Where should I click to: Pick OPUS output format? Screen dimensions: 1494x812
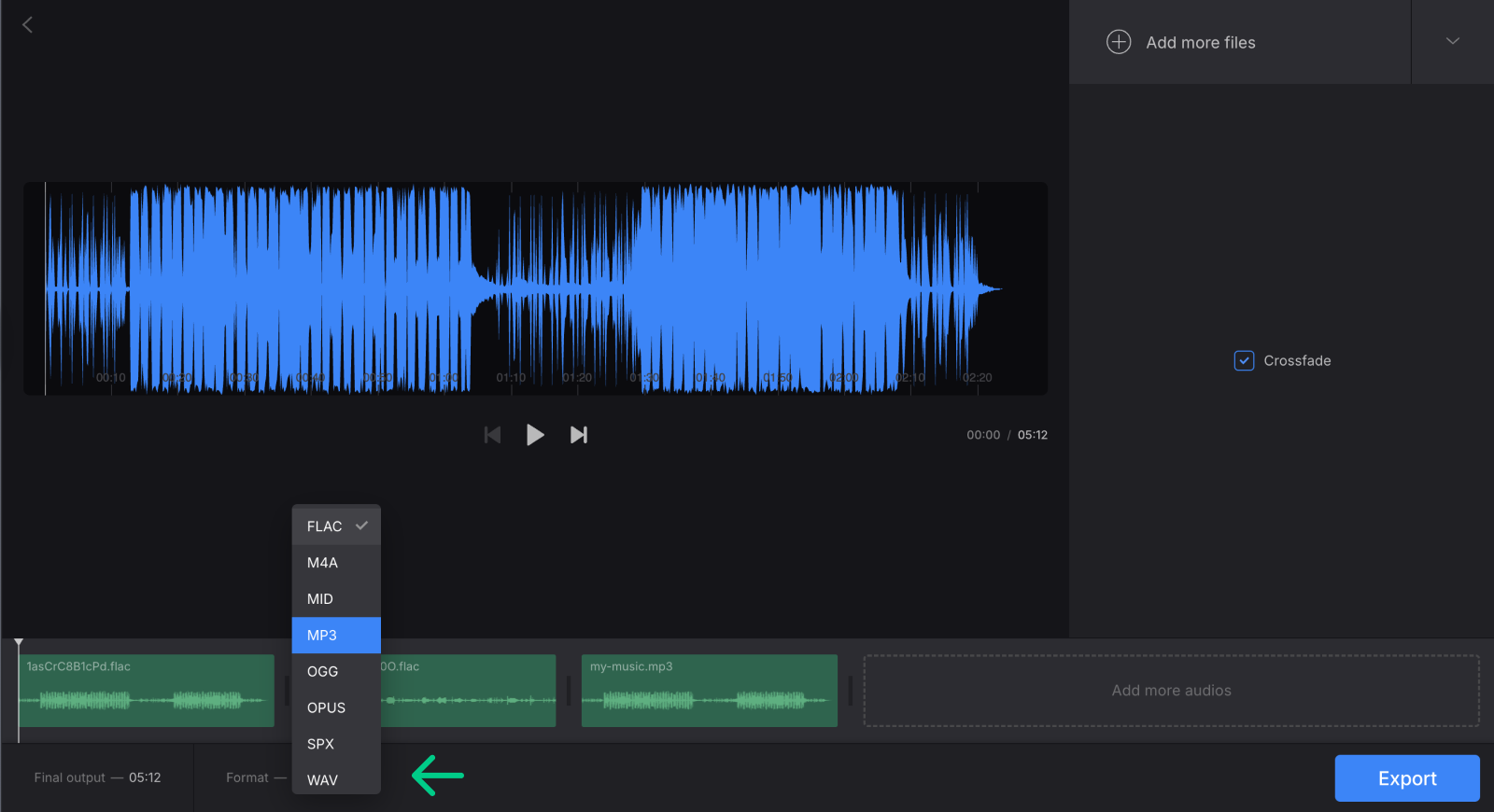[336, 707]
